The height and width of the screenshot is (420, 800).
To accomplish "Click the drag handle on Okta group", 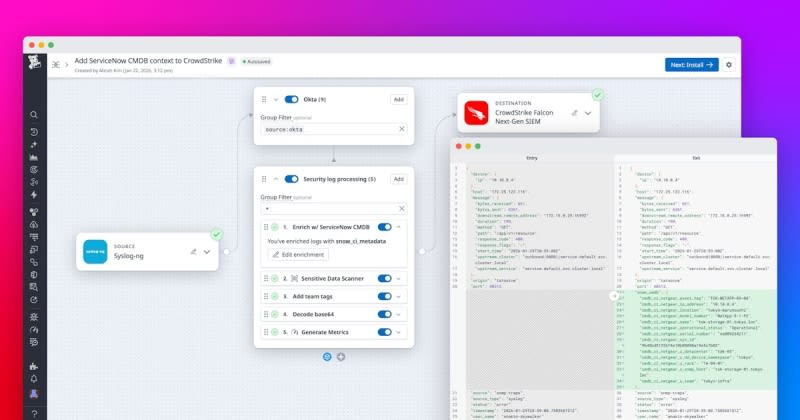I will click(264, 100).
